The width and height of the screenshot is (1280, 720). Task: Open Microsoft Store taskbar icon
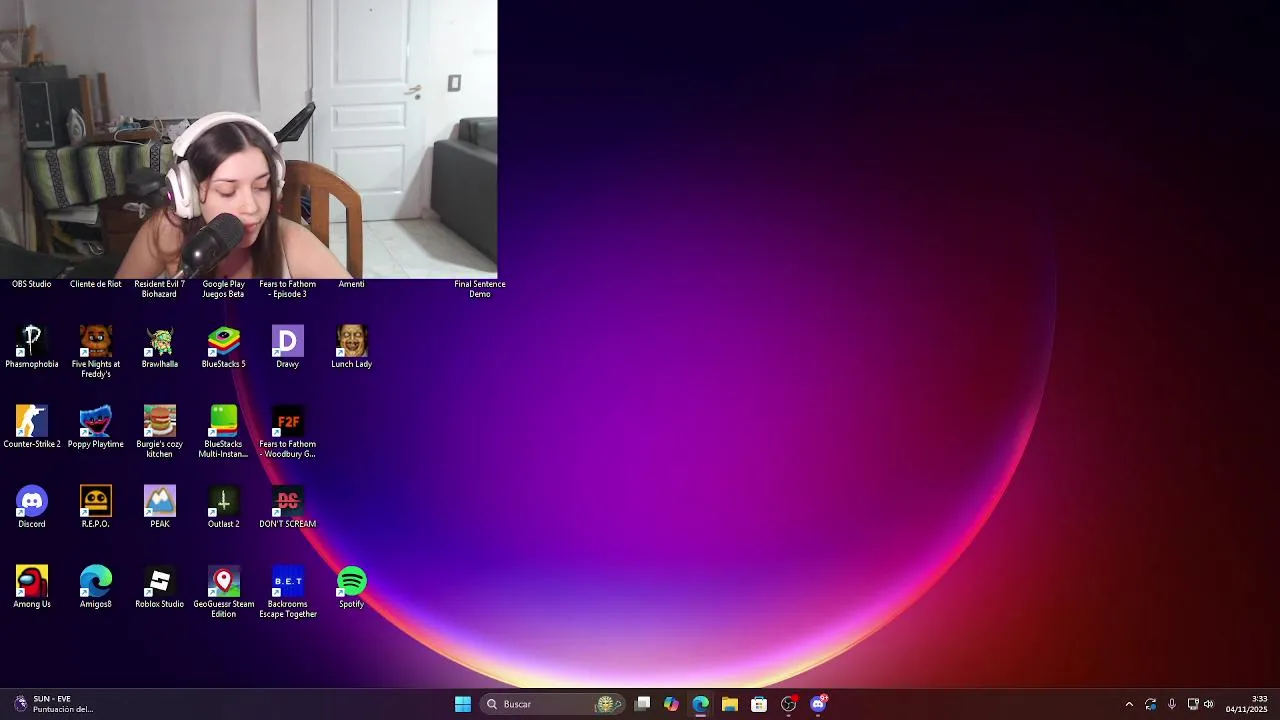point(759,704)
